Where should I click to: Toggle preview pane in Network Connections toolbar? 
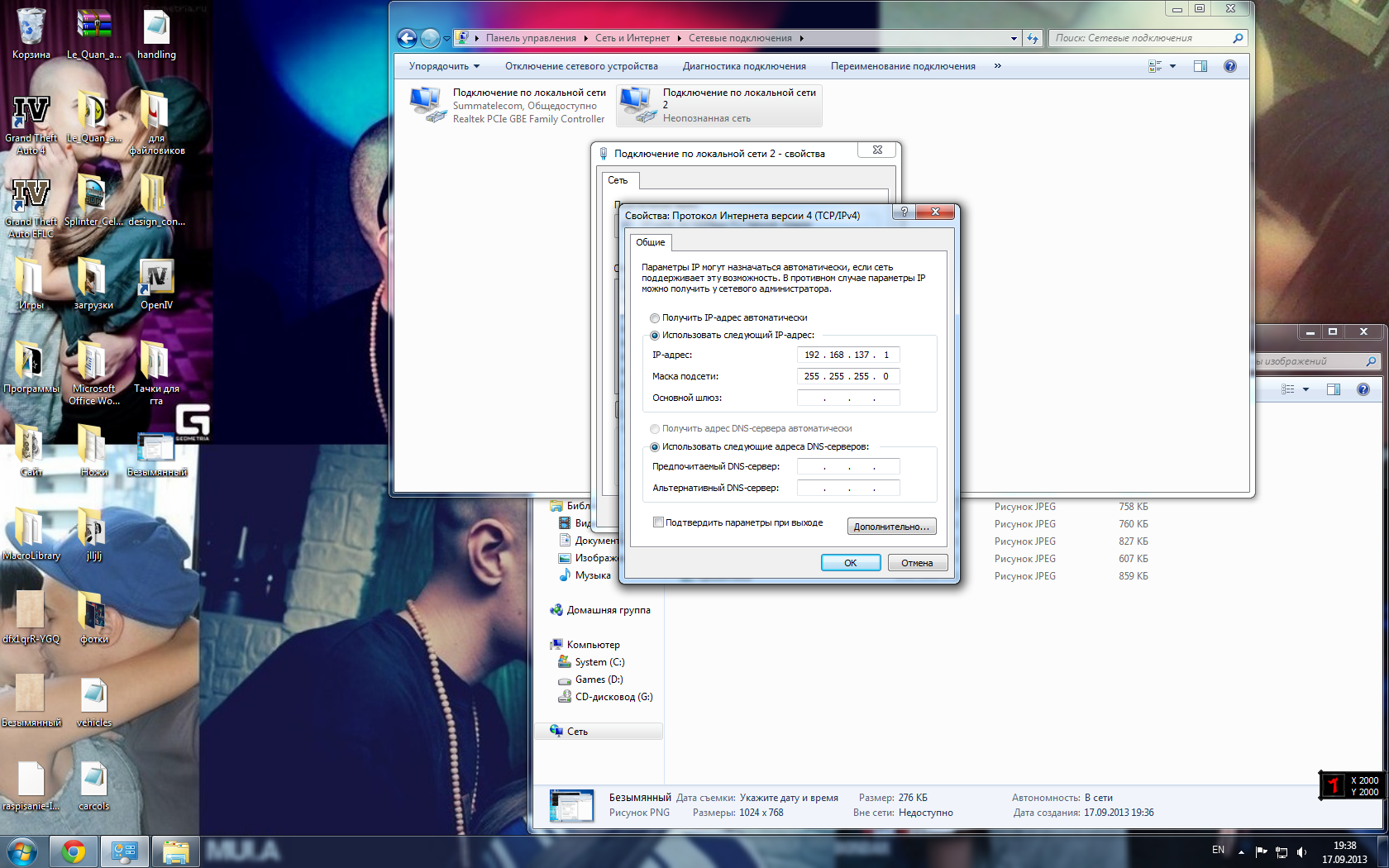pyautogui.click(x=1200, y=66)
